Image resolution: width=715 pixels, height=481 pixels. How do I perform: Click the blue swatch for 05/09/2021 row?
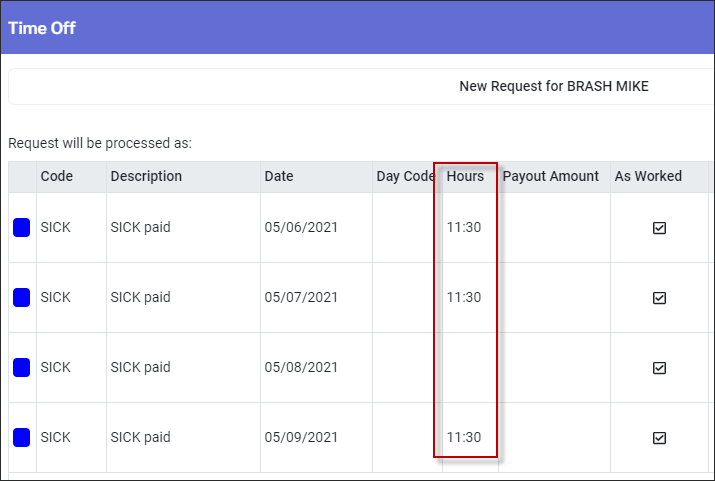pyautogui.click(x=21, y=437)
